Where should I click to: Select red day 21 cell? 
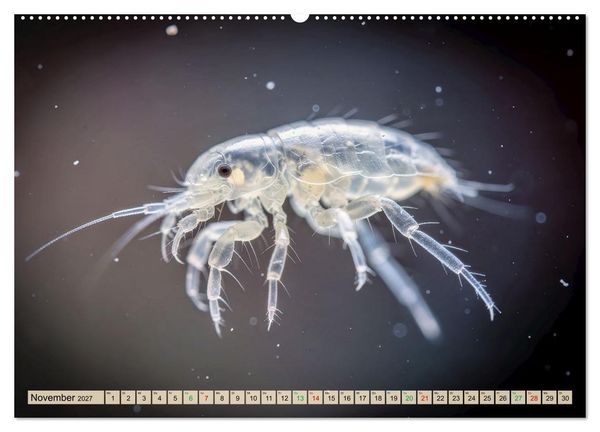(424, 398)
